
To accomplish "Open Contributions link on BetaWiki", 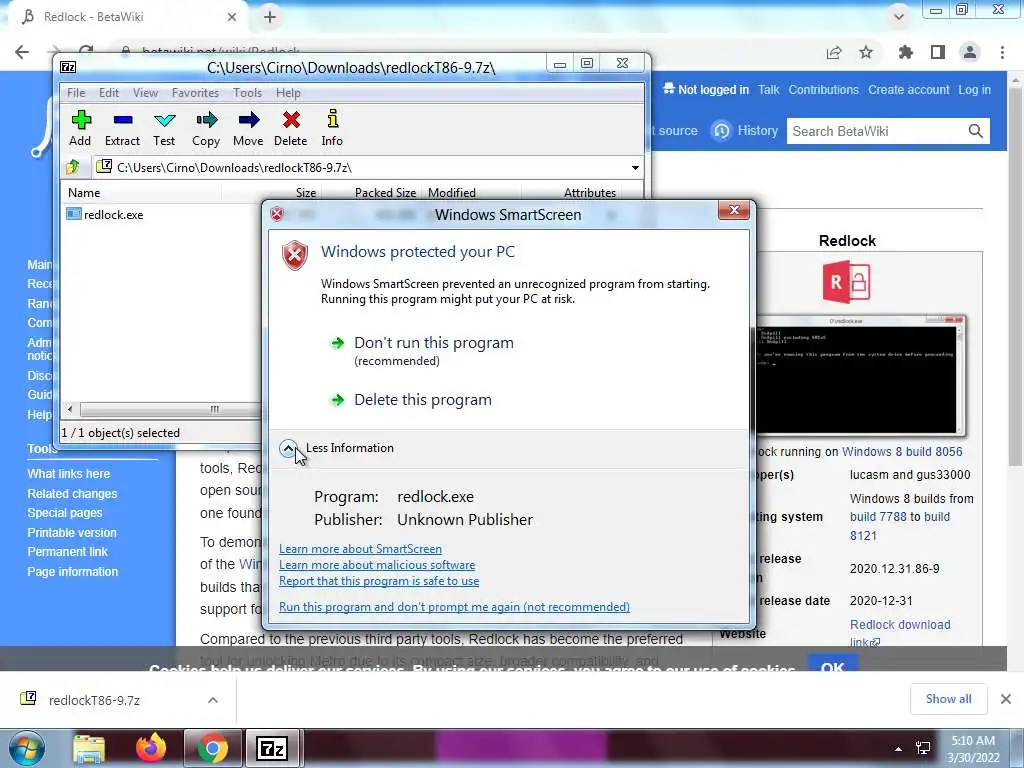I will [824, 90].
